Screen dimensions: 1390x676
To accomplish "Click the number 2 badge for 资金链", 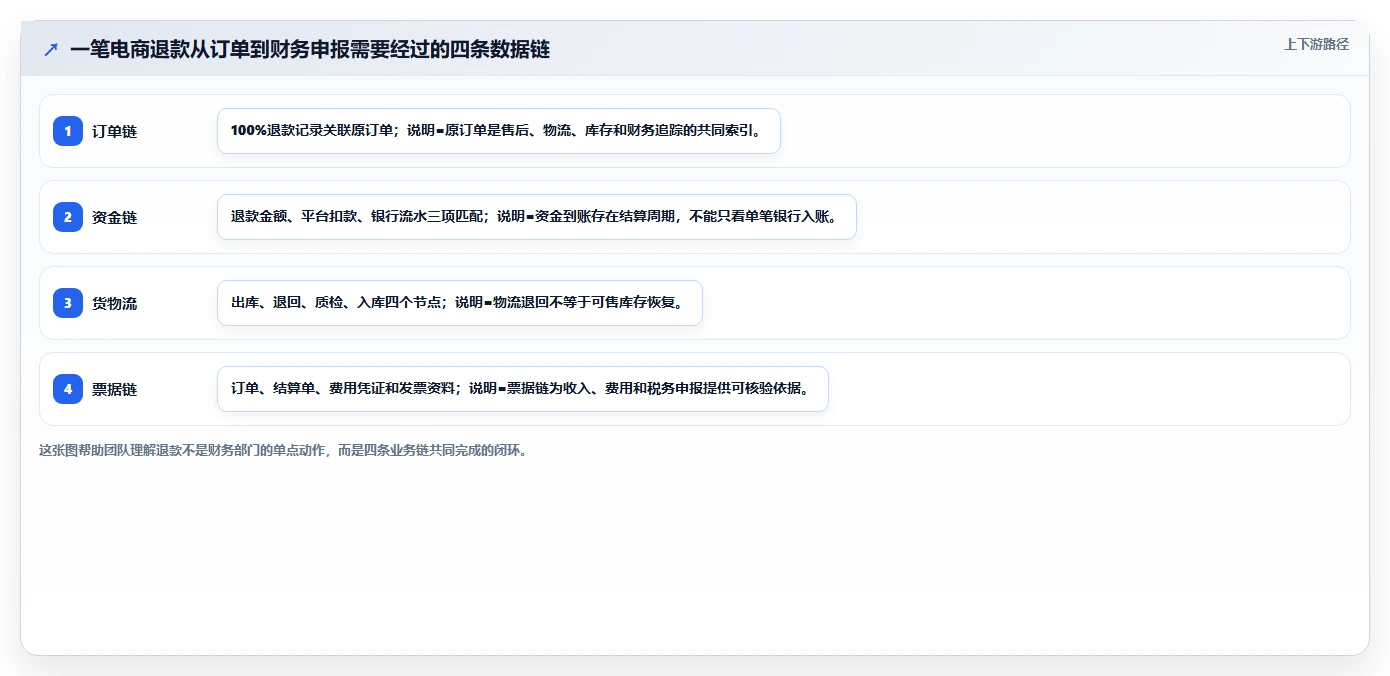I will pyautogui.click(x=68, y=217).
